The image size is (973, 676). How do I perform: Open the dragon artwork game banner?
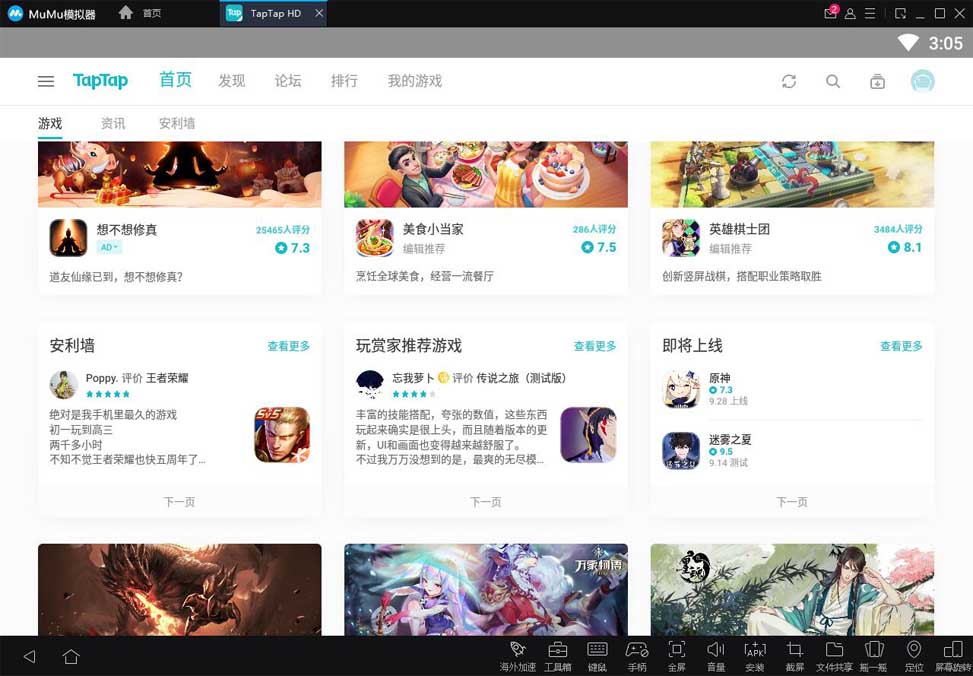click(180, 590)
